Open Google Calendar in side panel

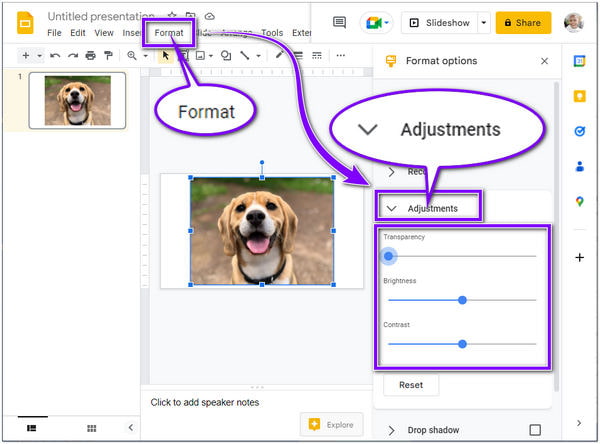point(579,61)
